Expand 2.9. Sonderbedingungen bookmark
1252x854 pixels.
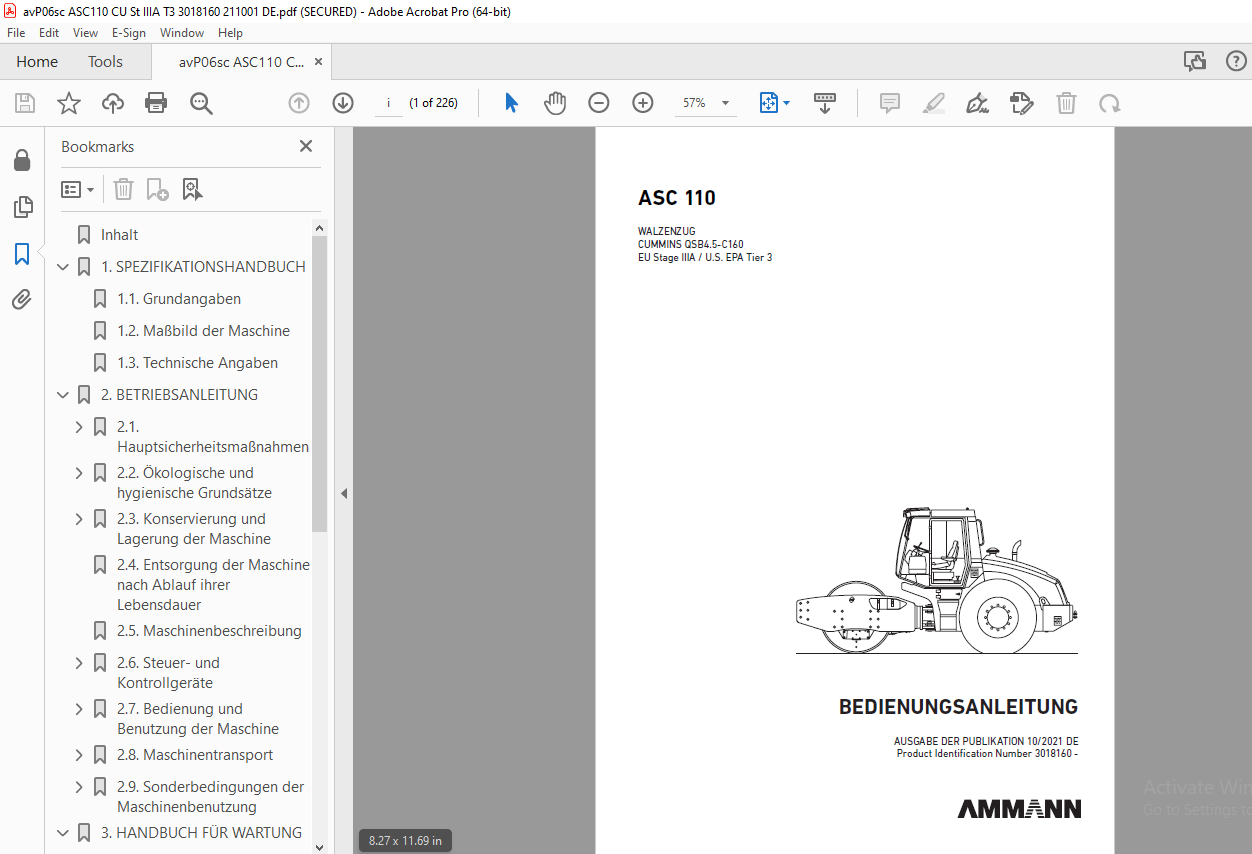[79, 787]
